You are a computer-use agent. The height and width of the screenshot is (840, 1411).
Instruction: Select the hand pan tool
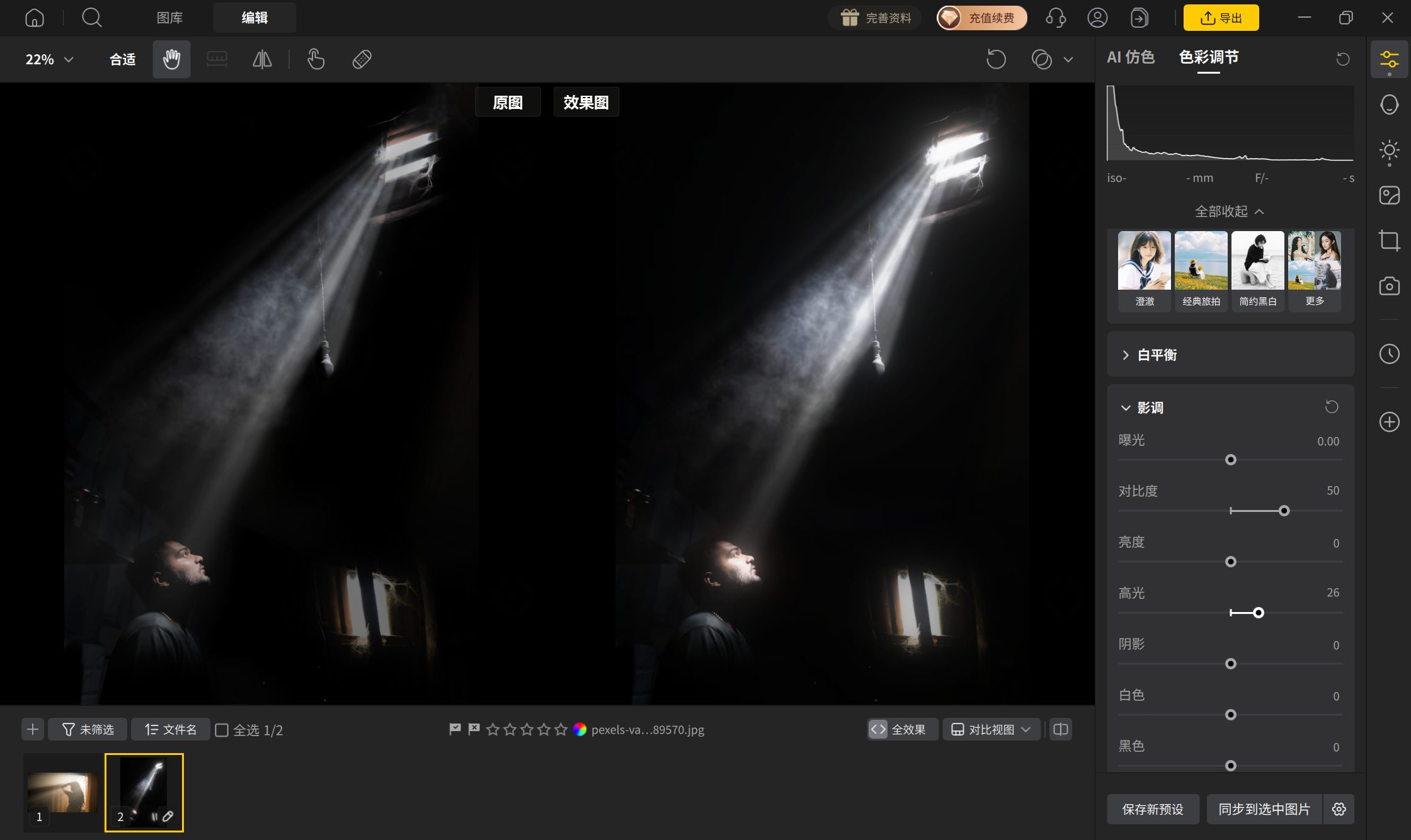[x=171, y=59]
